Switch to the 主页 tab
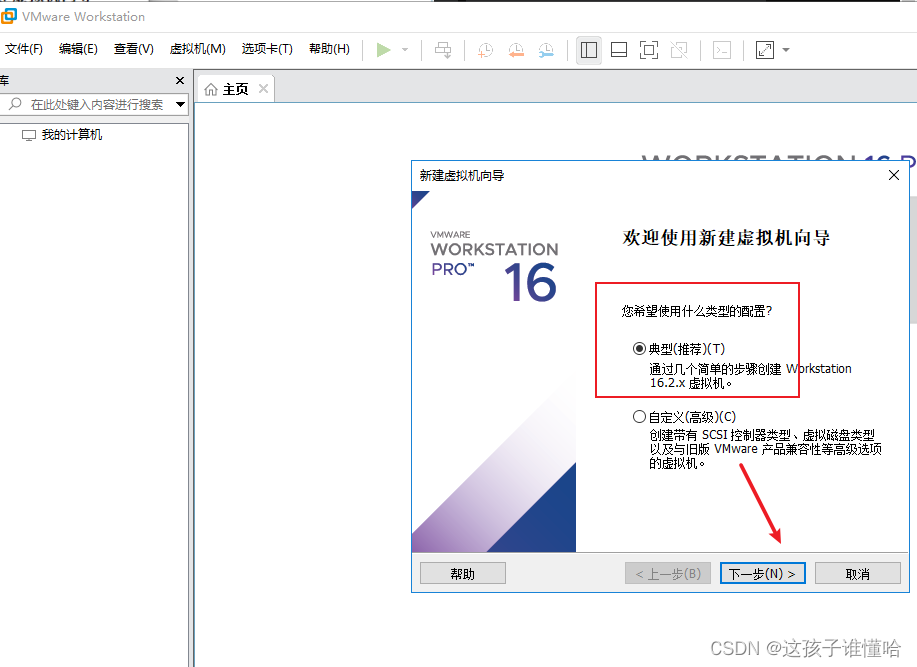Image resolution: width=917 pixels, height=667 pixels. 236,89
